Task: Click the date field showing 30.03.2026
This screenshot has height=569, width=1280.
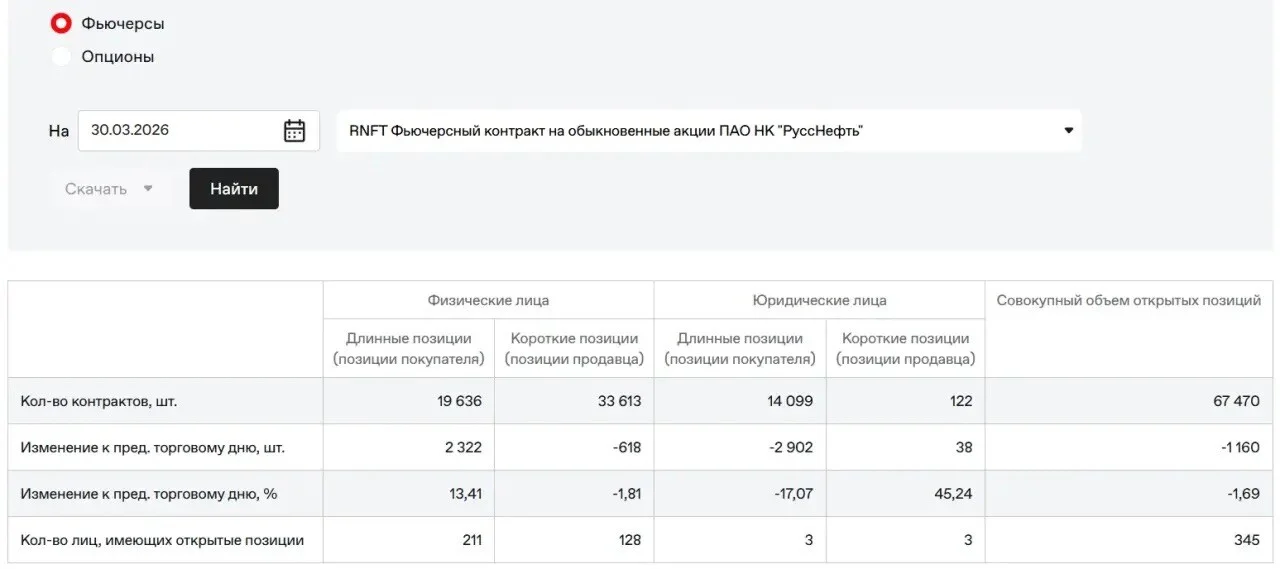Action: pyautogui.click(x=199, y=131)
